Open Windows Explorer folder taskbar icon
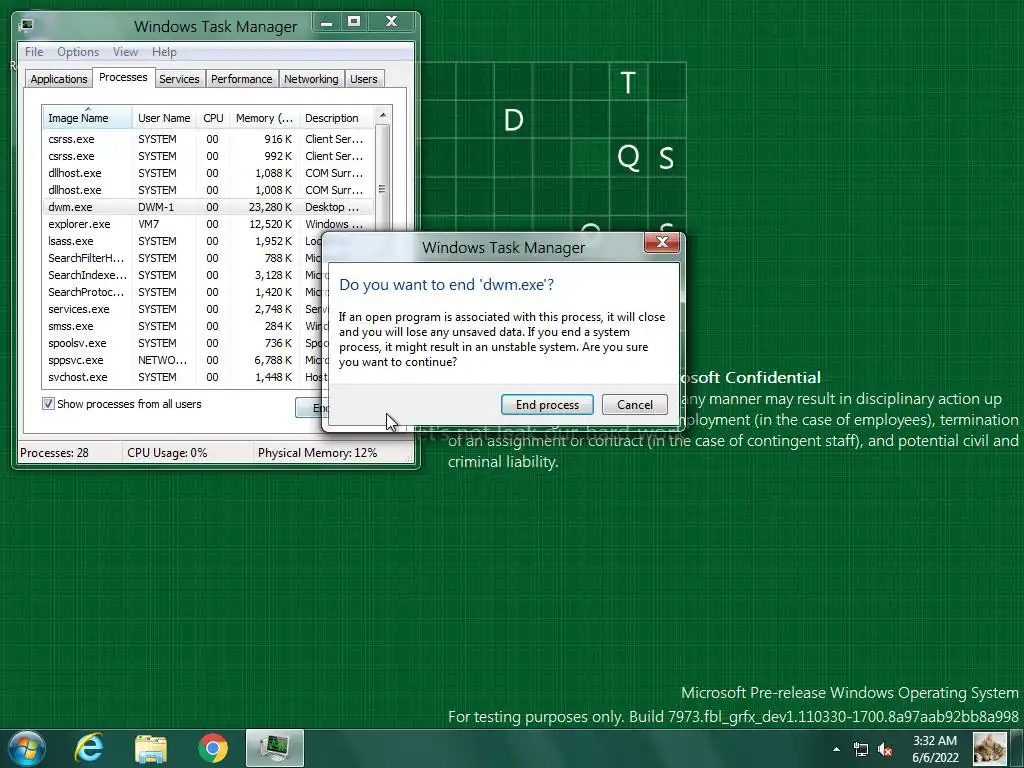The image size is (1024, 768). (x=151, y=748)
